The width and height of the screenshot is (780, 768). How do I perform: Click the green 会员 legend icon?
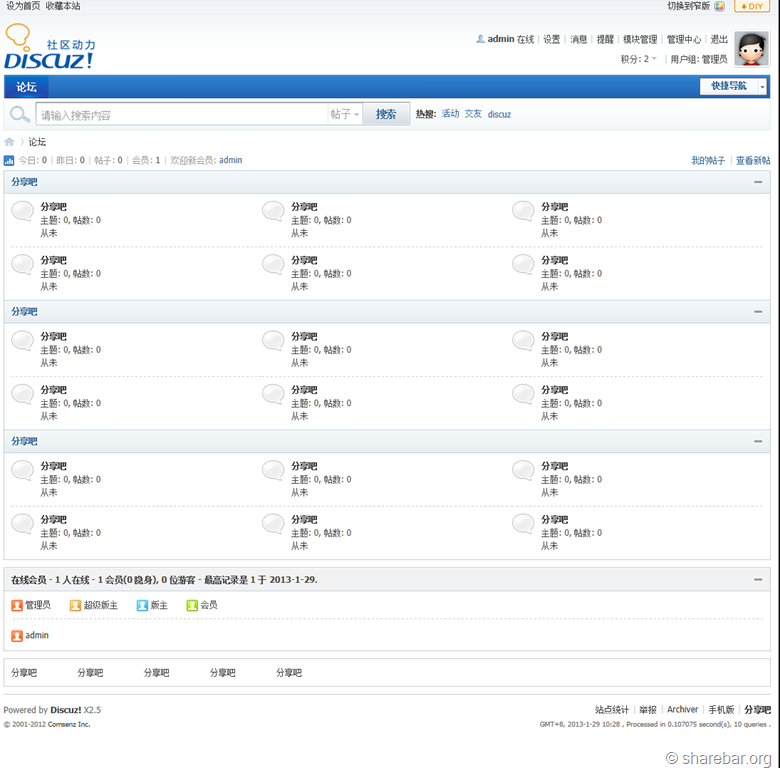(192, 605)
